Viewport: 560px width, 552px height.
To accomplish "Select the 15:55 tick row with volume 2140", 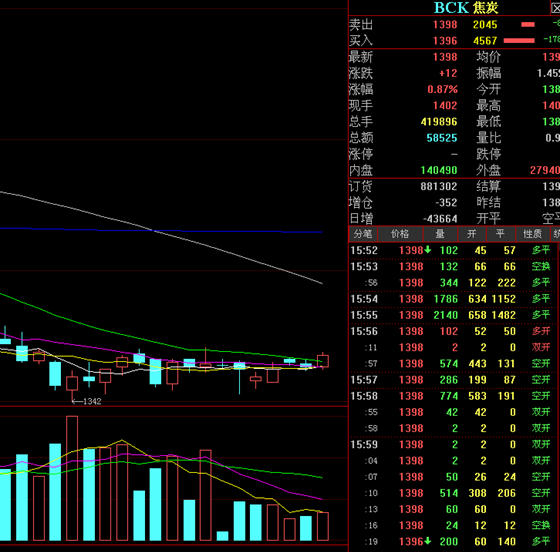I will (453, 315).
